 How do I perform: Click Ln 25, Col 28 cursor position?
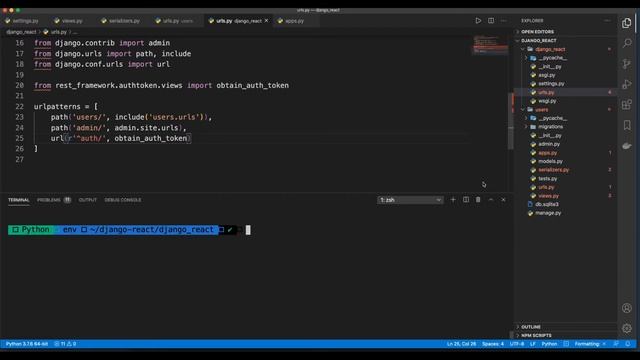461,344
